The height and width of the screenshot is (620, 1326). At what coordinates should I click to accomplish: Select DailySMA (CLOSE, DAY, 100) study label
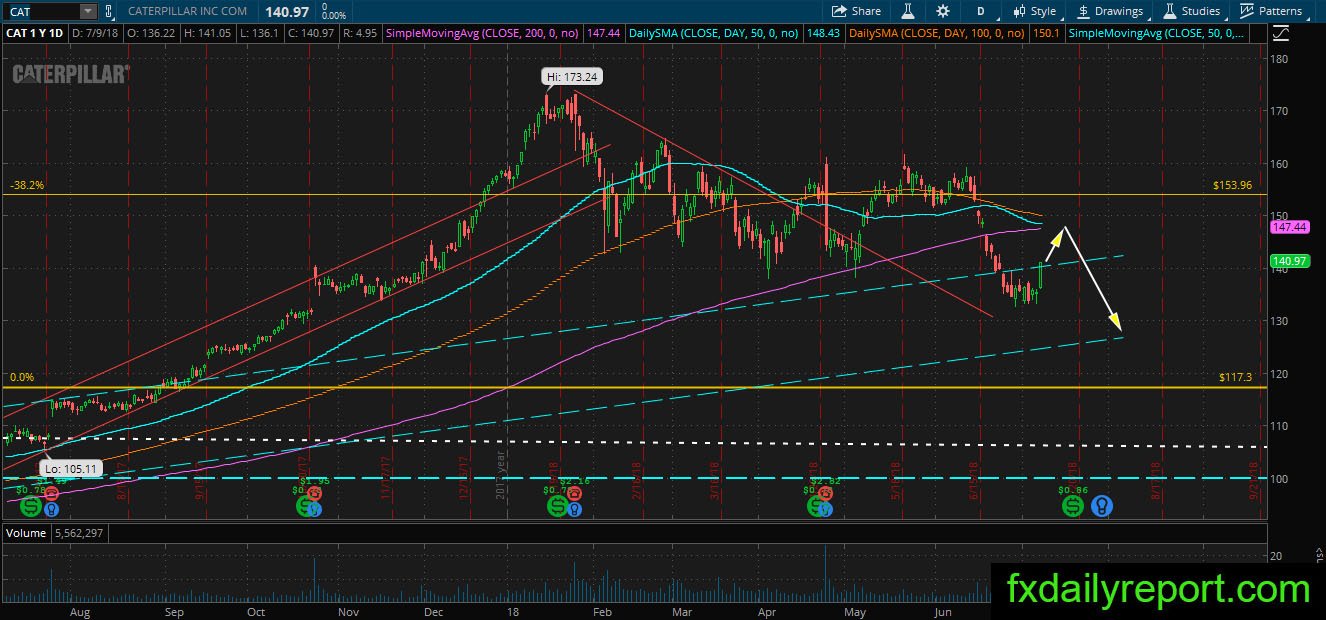(935, 33)
